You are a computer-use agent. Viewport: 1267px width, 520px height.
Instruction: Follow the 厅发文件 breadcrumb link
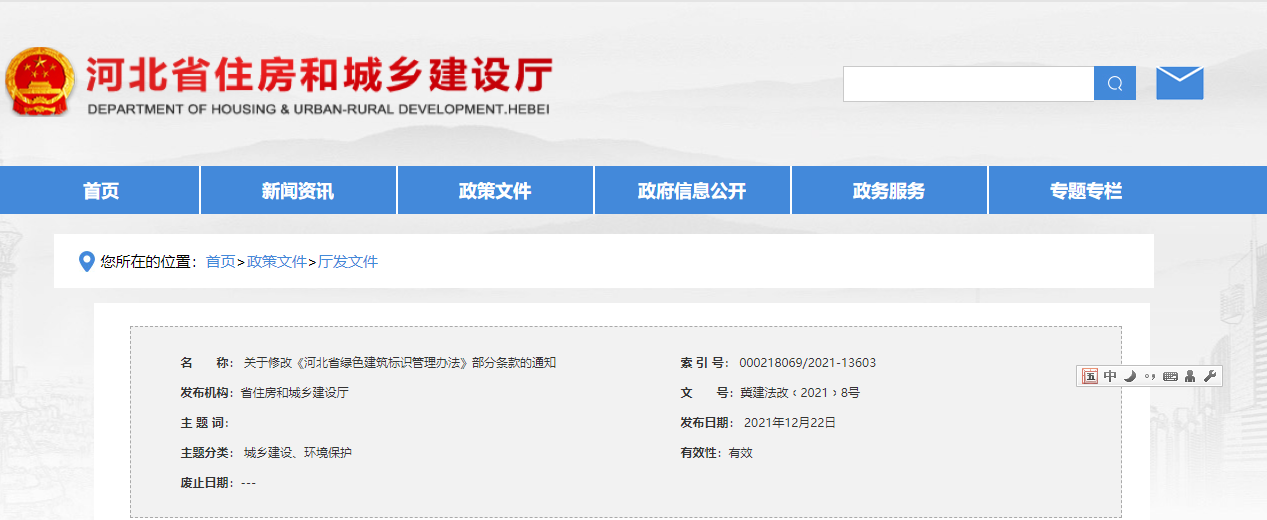point(348,262)
